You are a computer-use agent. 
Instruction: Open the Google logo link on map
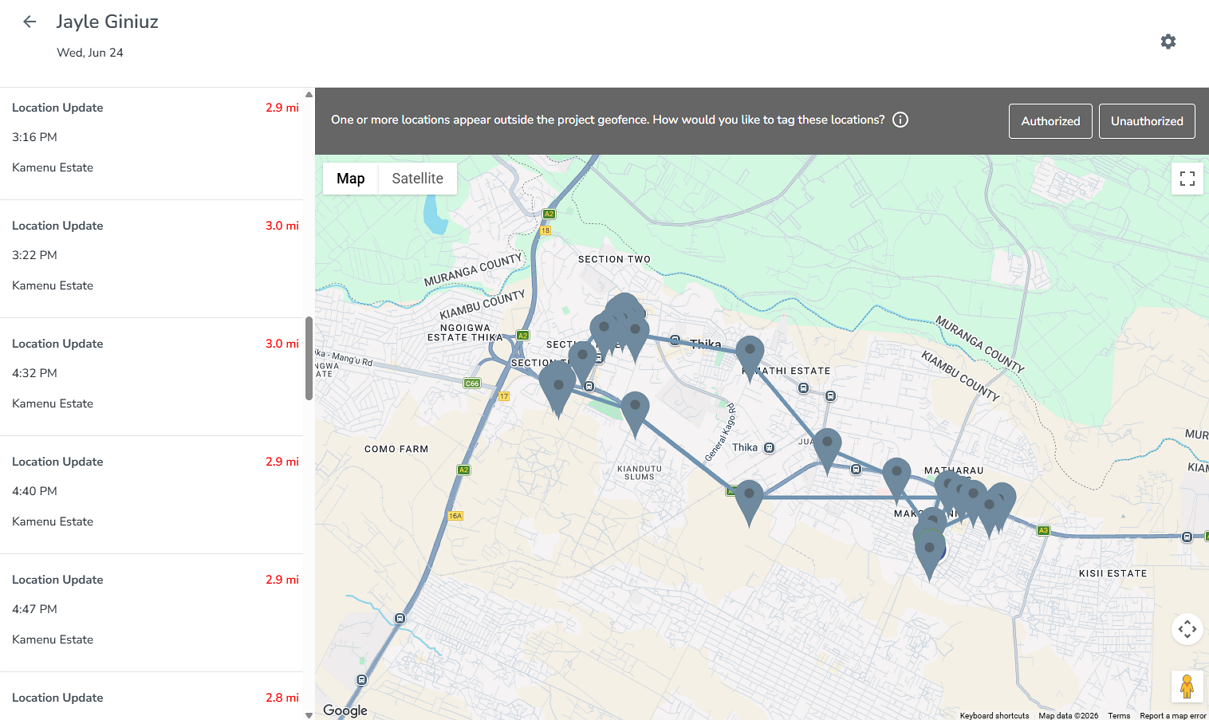(345, 710)
